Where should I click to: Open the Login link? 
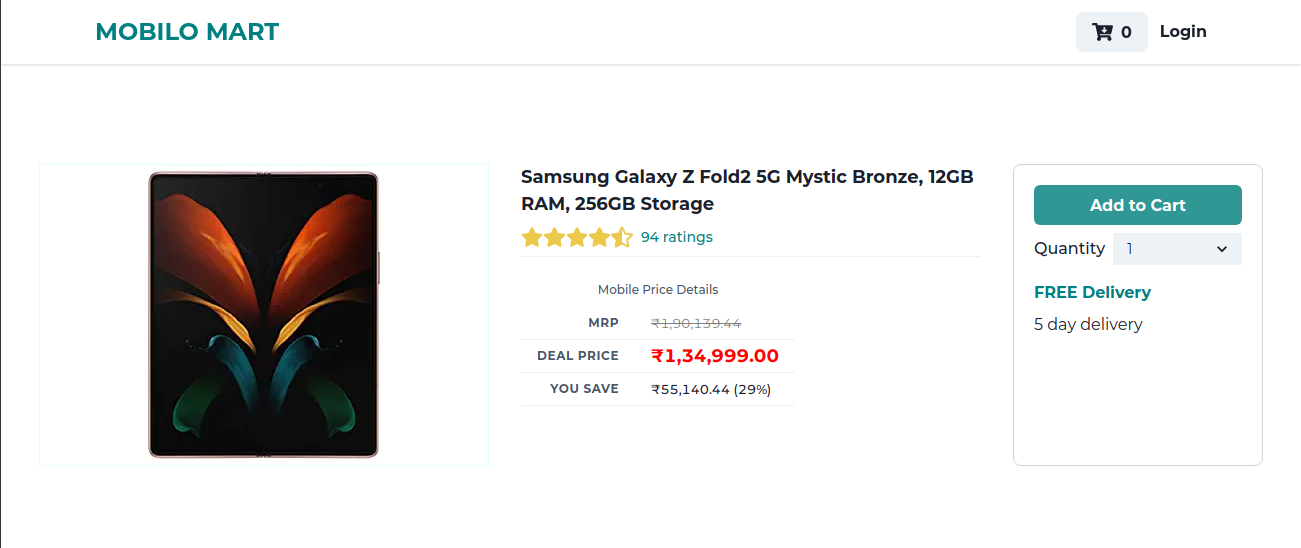pos(1183,32)
